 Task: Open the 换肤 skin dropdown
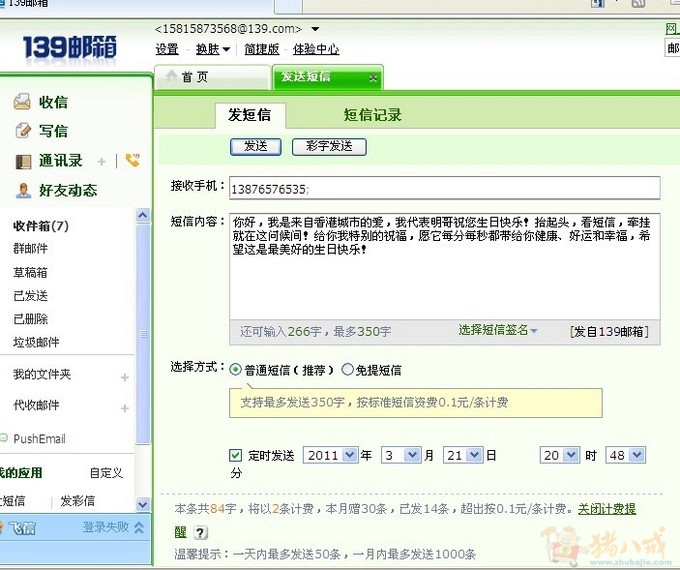(212, 49)
